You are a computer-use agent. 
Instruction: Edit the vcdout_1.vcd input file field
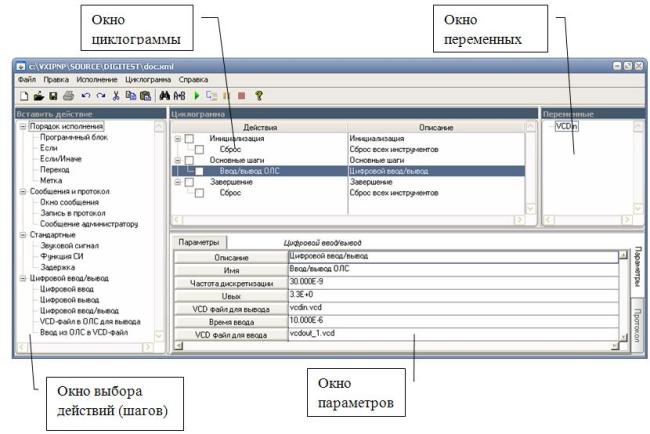click(454, 333)
